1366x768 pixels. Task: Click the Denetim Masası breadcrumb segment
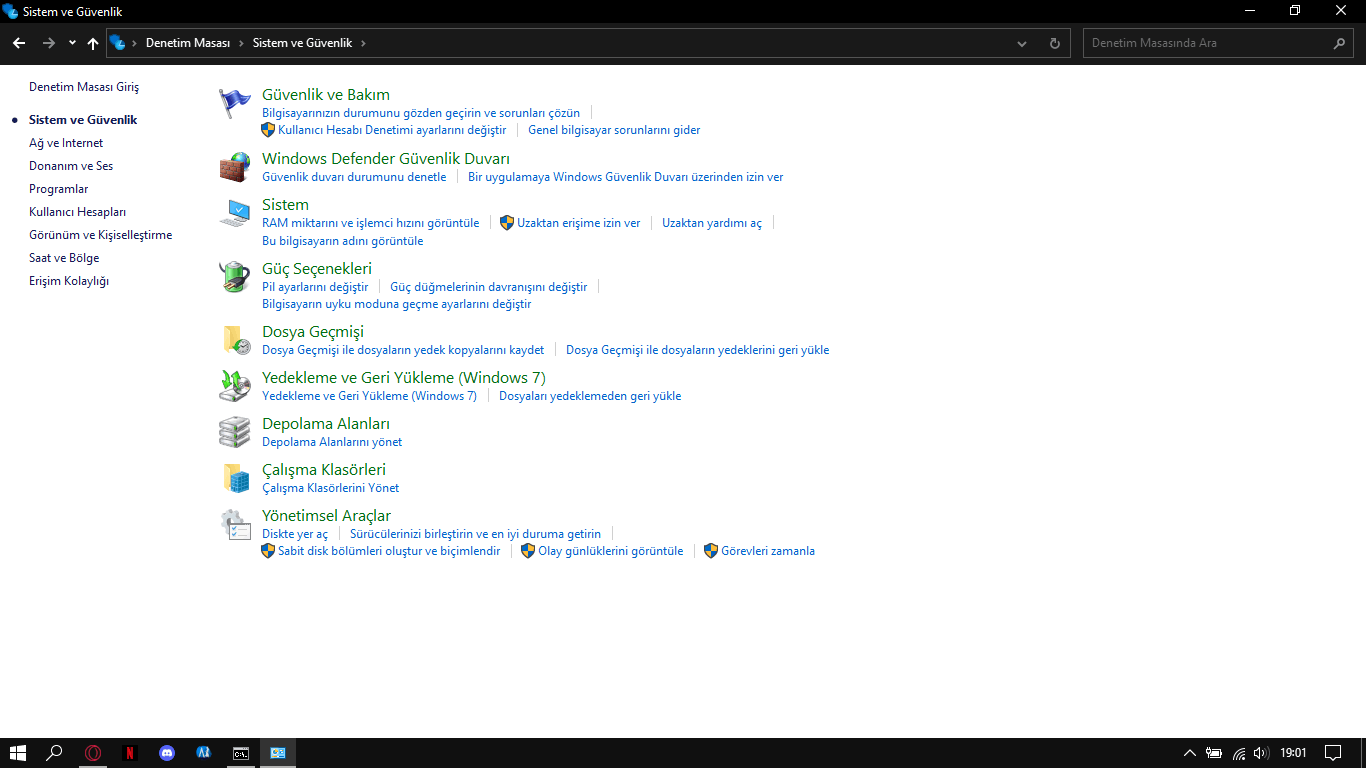point(188,43)
